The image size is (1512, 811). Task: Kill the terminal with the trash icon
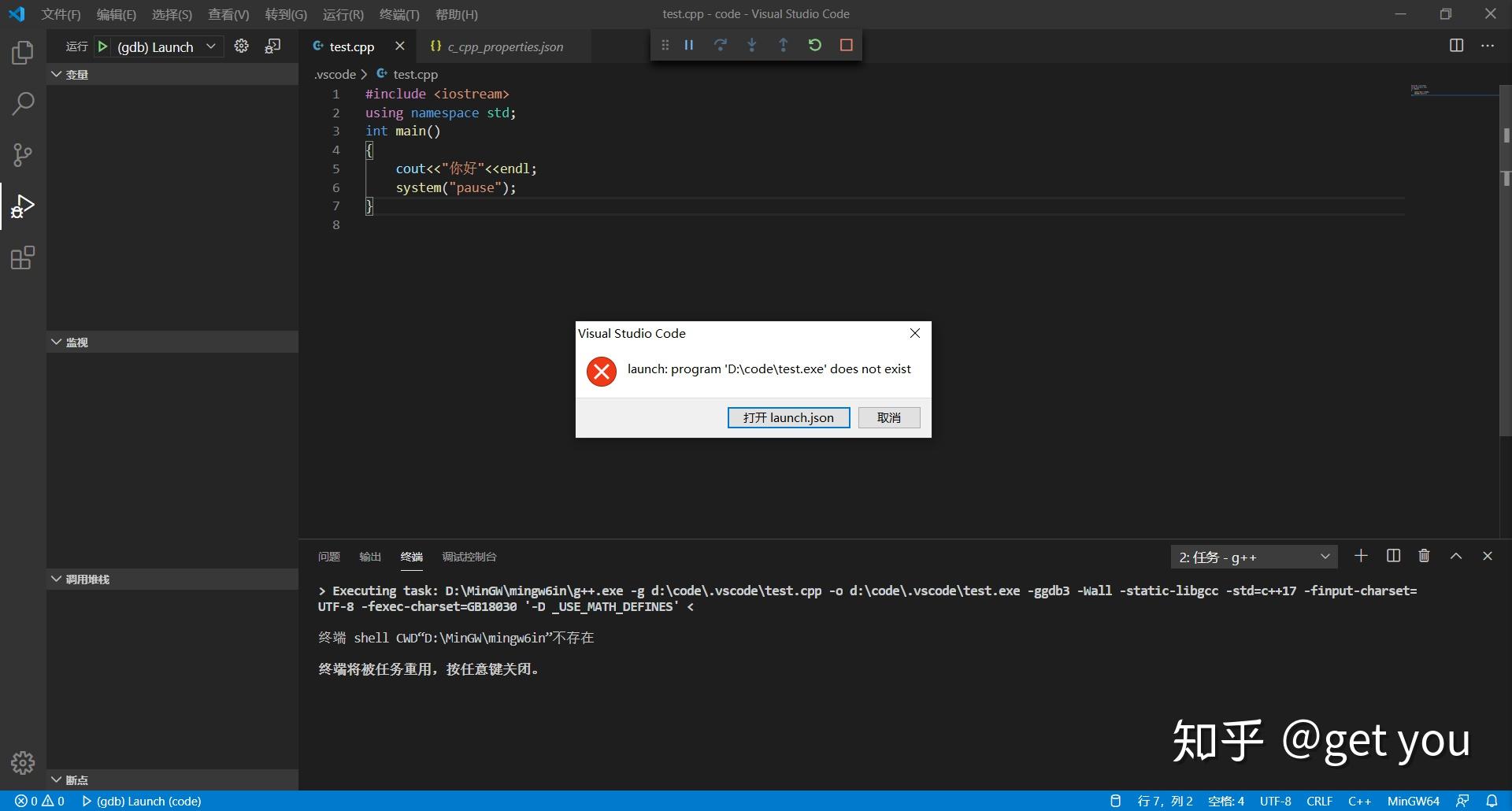click(1424, 556)
